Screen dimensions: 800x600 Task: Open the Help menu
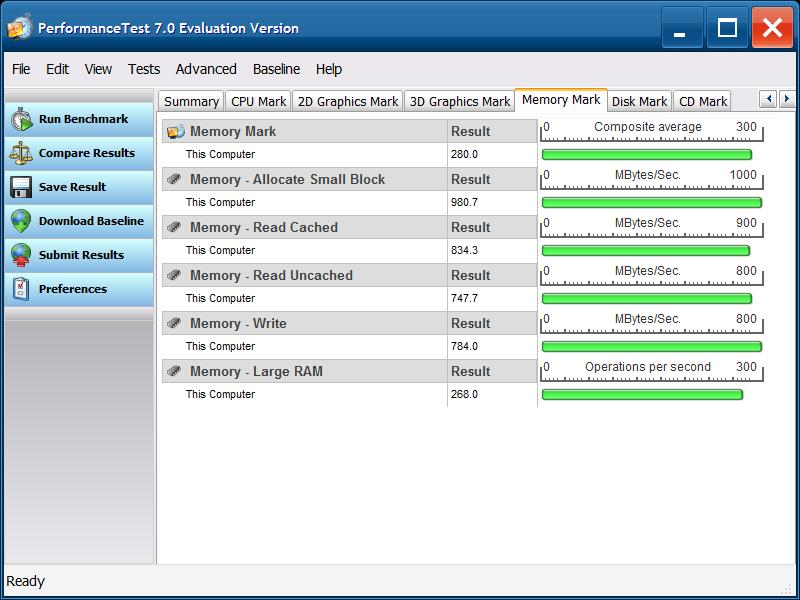[x=329, y=69]
